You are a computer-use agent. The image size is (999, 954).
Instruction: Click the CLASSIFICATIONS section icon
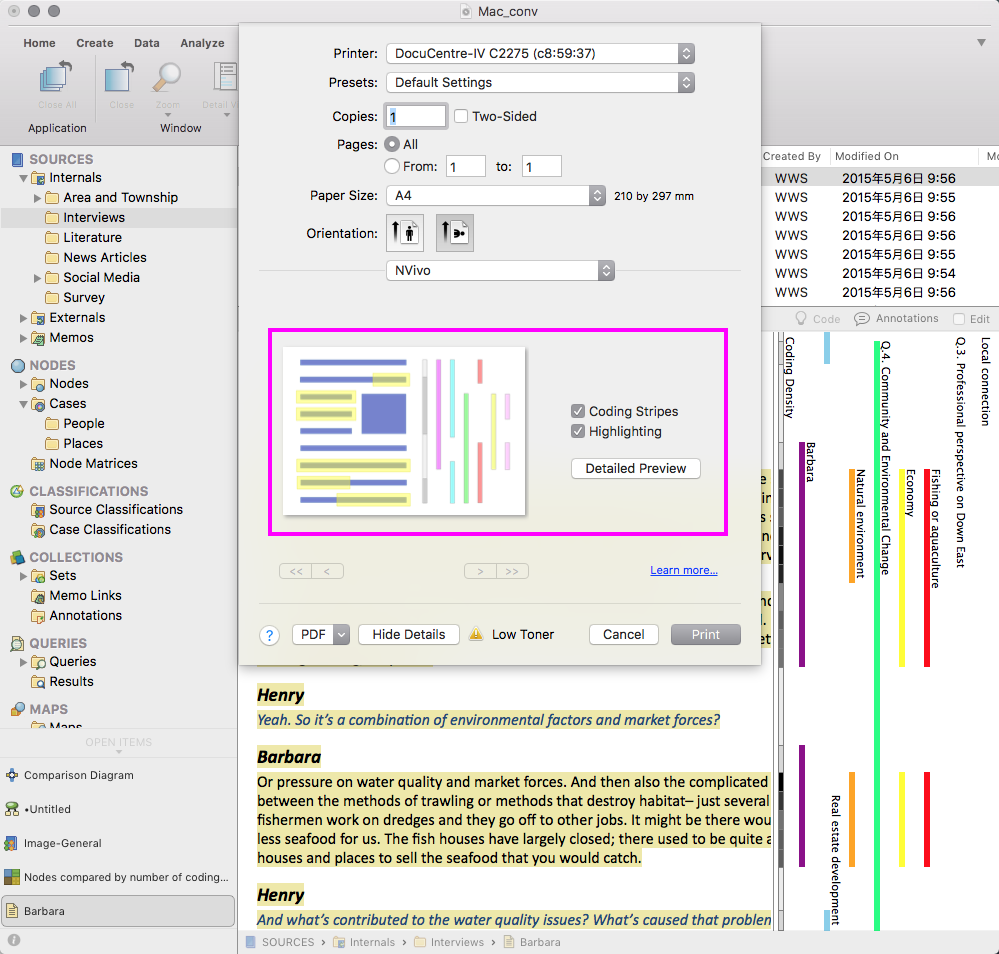17,491
